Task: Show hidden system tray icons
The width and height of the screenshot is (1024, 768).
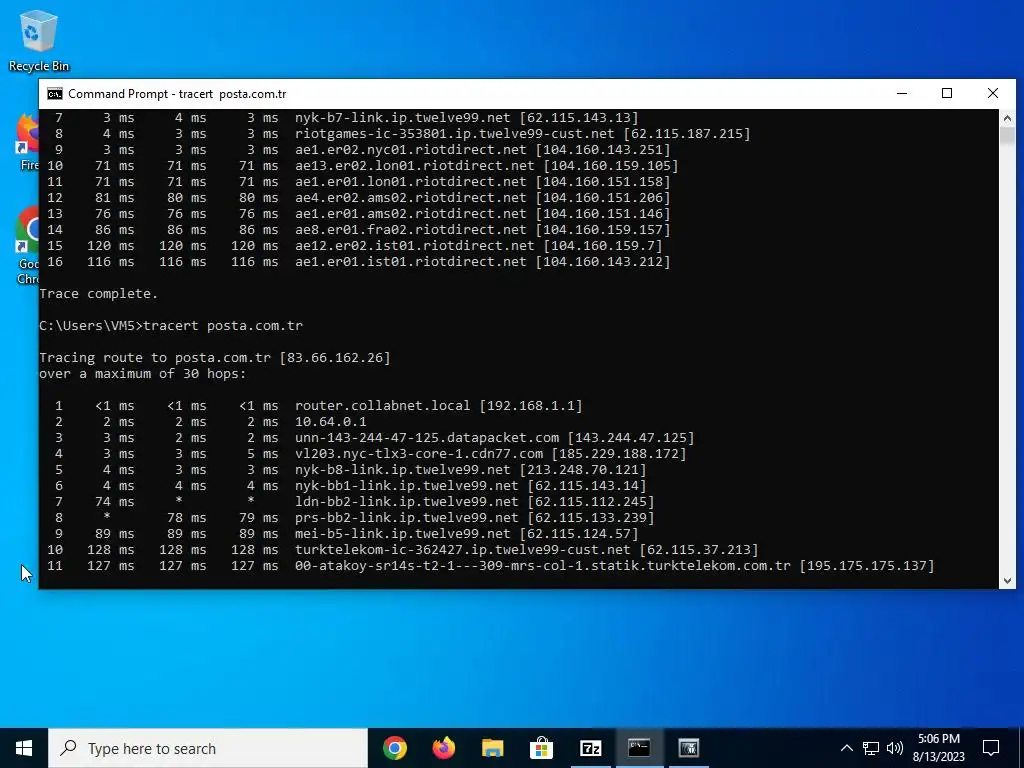Action: click(x=846, y=748)
